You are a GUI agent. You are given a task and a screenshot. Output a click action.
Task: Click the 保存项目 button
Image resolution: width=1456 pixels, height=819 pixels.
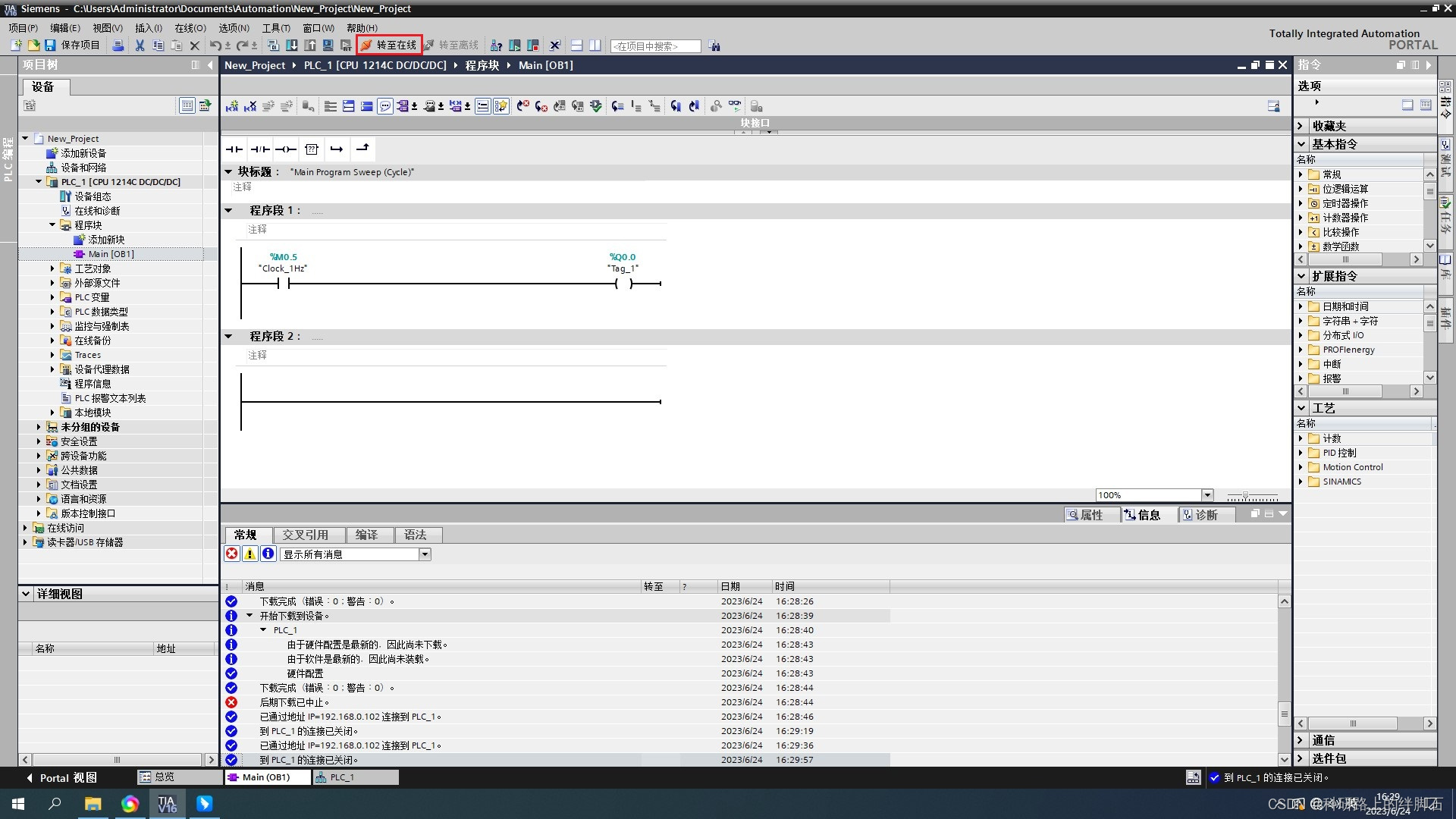tap(73, 45)
